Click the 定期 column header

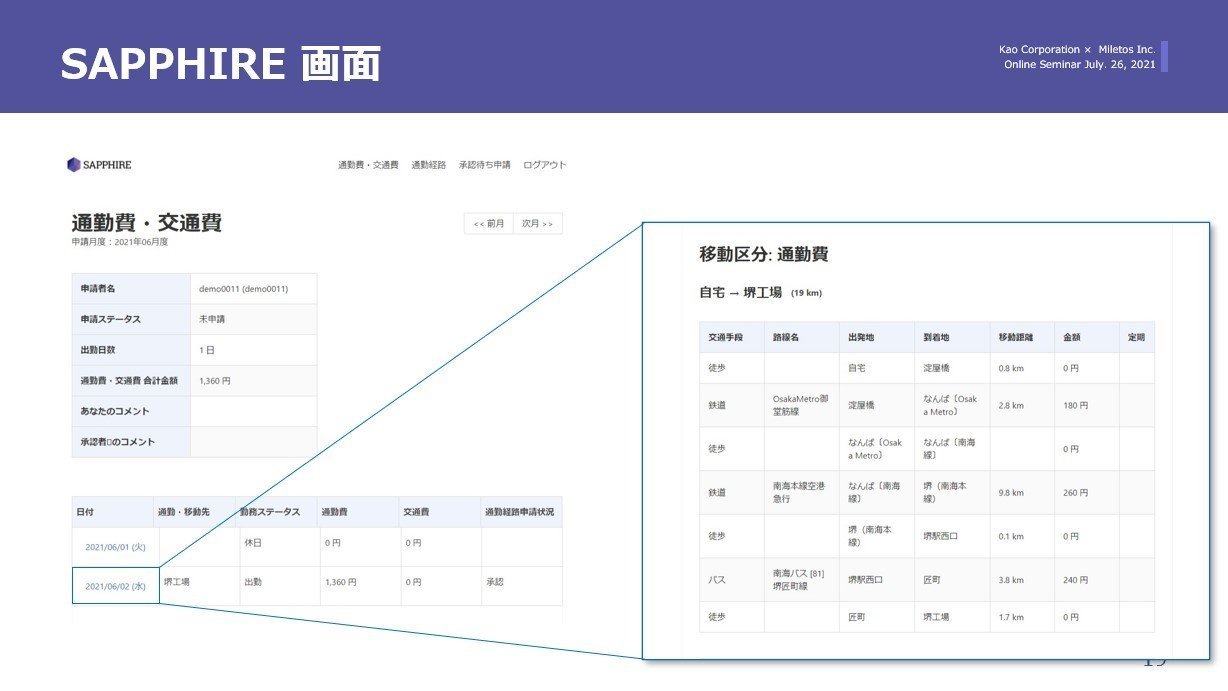tap(1136, 337)
